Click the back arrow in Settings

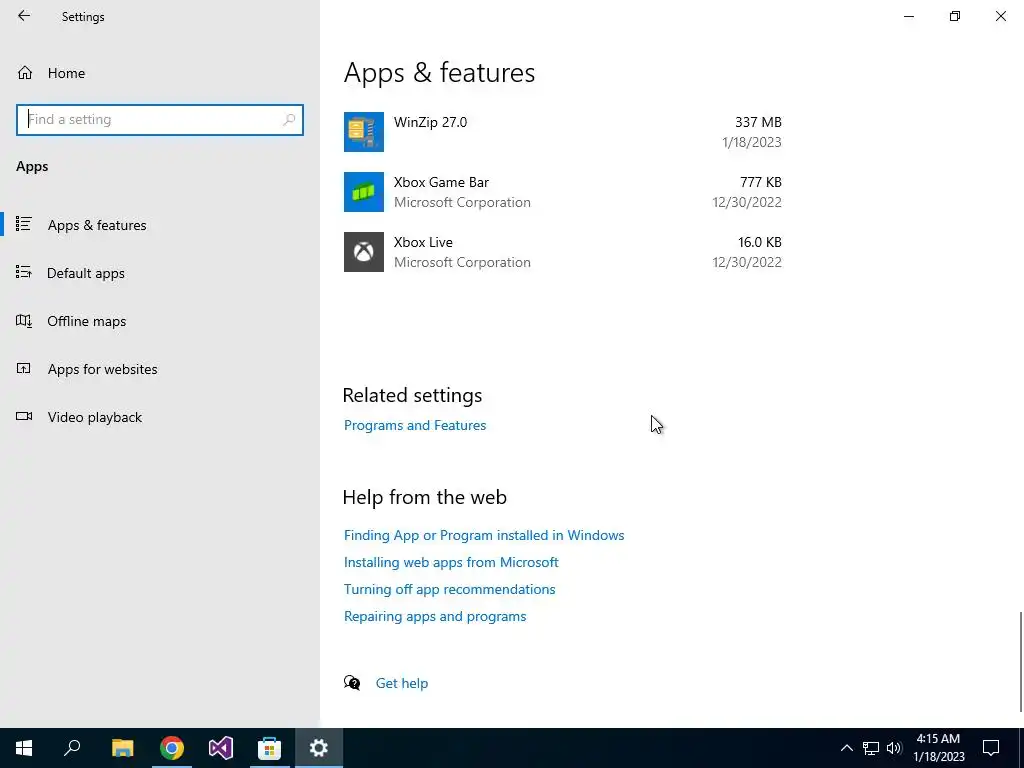(24, 16)
